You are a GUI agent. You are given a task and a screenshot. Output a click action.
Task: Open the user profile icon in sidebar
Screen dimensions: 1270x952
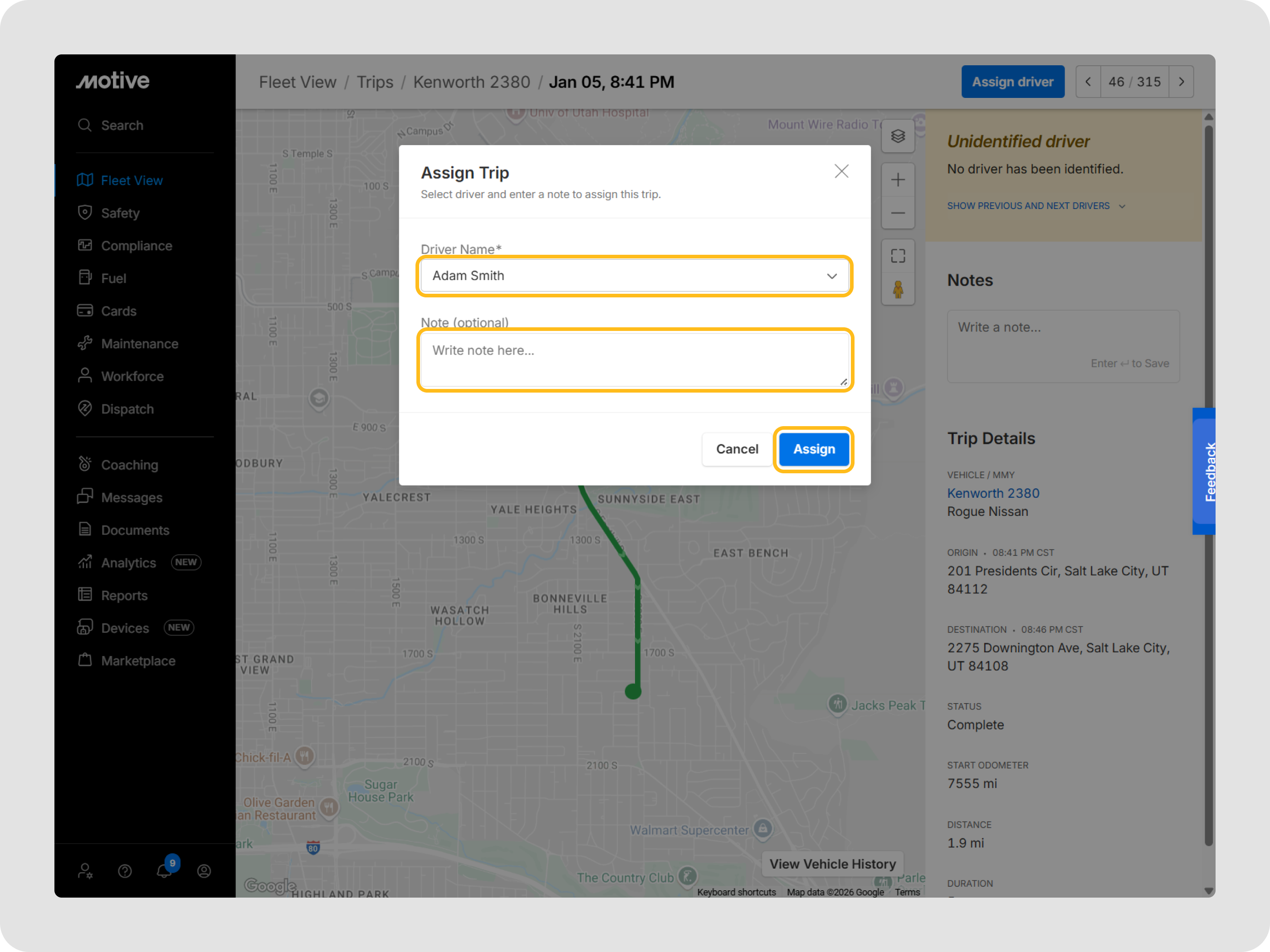(204, 871)
